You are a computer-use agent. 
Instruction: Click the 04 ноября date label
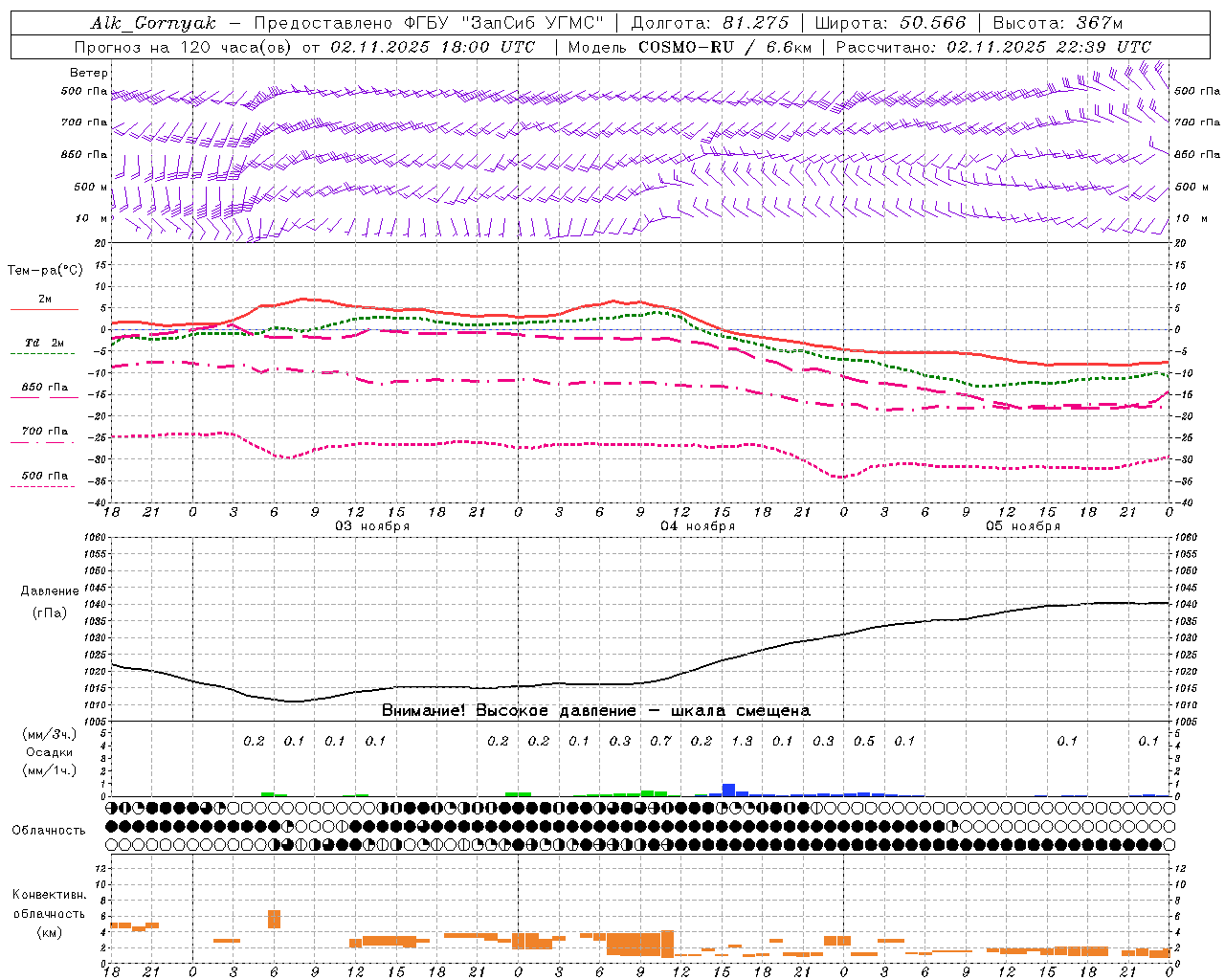tap(698, 526)
